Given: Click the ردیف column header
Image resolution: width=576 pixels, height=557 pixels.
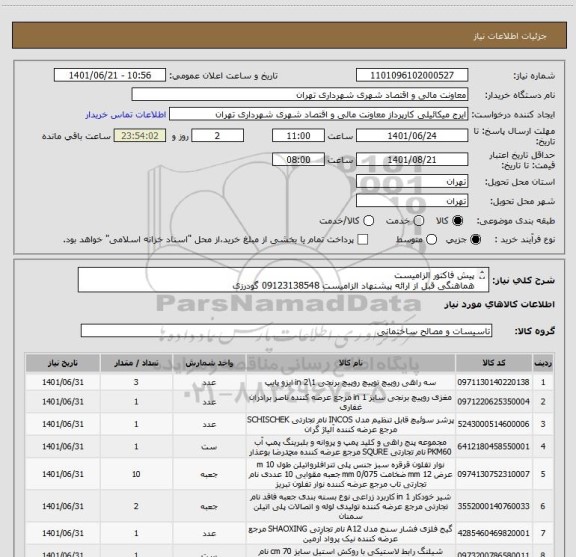Looking at the screenshot, I should tap(543, 363).
